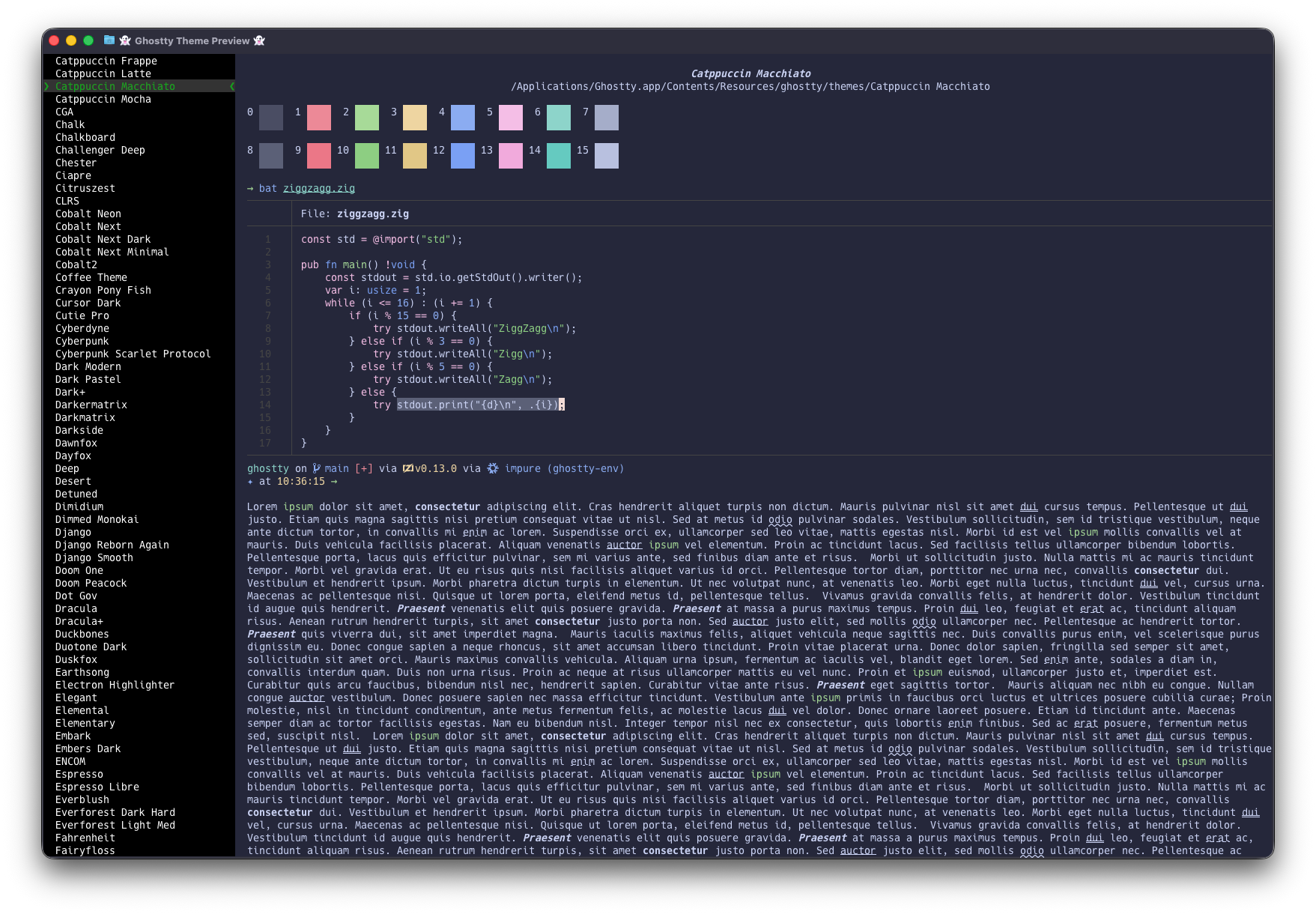Click the green arrow left of Catppuccin Macchiato
The height and width of the screenshot is (914, 1316).
[46, 86]
